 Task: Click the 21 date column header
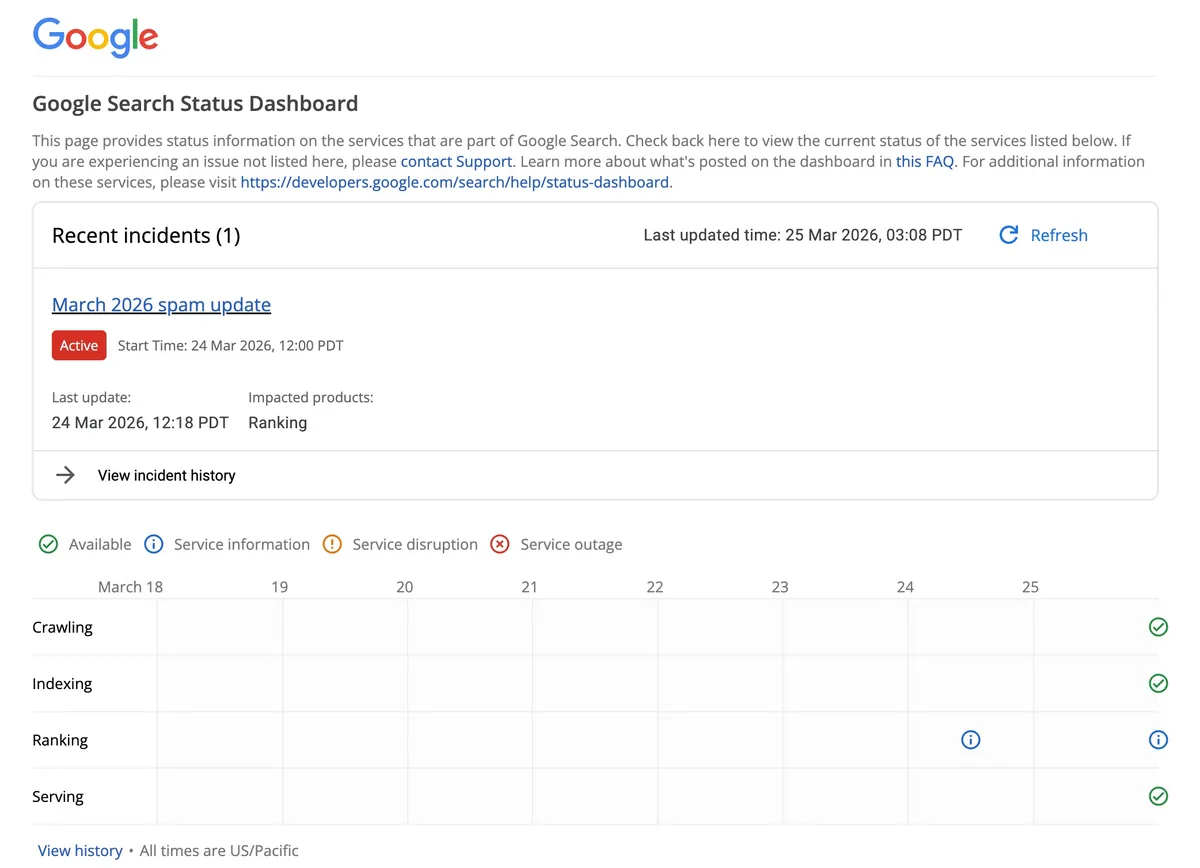pyautogui.click(x=529, y=587)
